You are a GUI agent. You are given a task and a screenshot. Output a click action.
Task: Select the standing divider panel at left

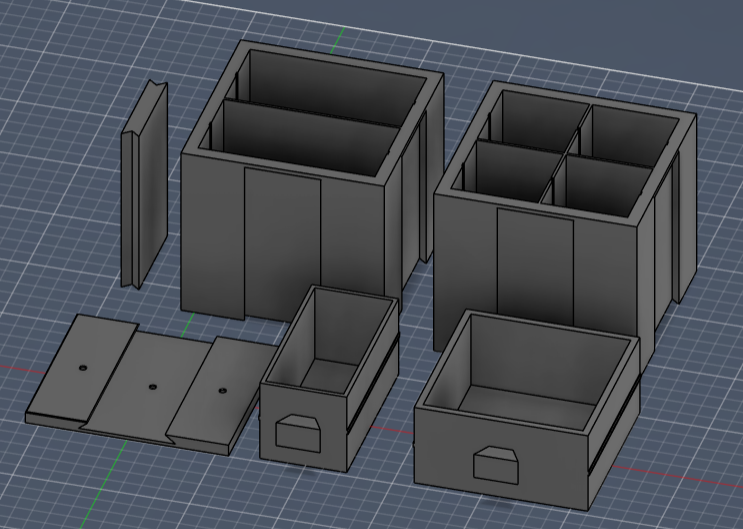coord(145,185)
